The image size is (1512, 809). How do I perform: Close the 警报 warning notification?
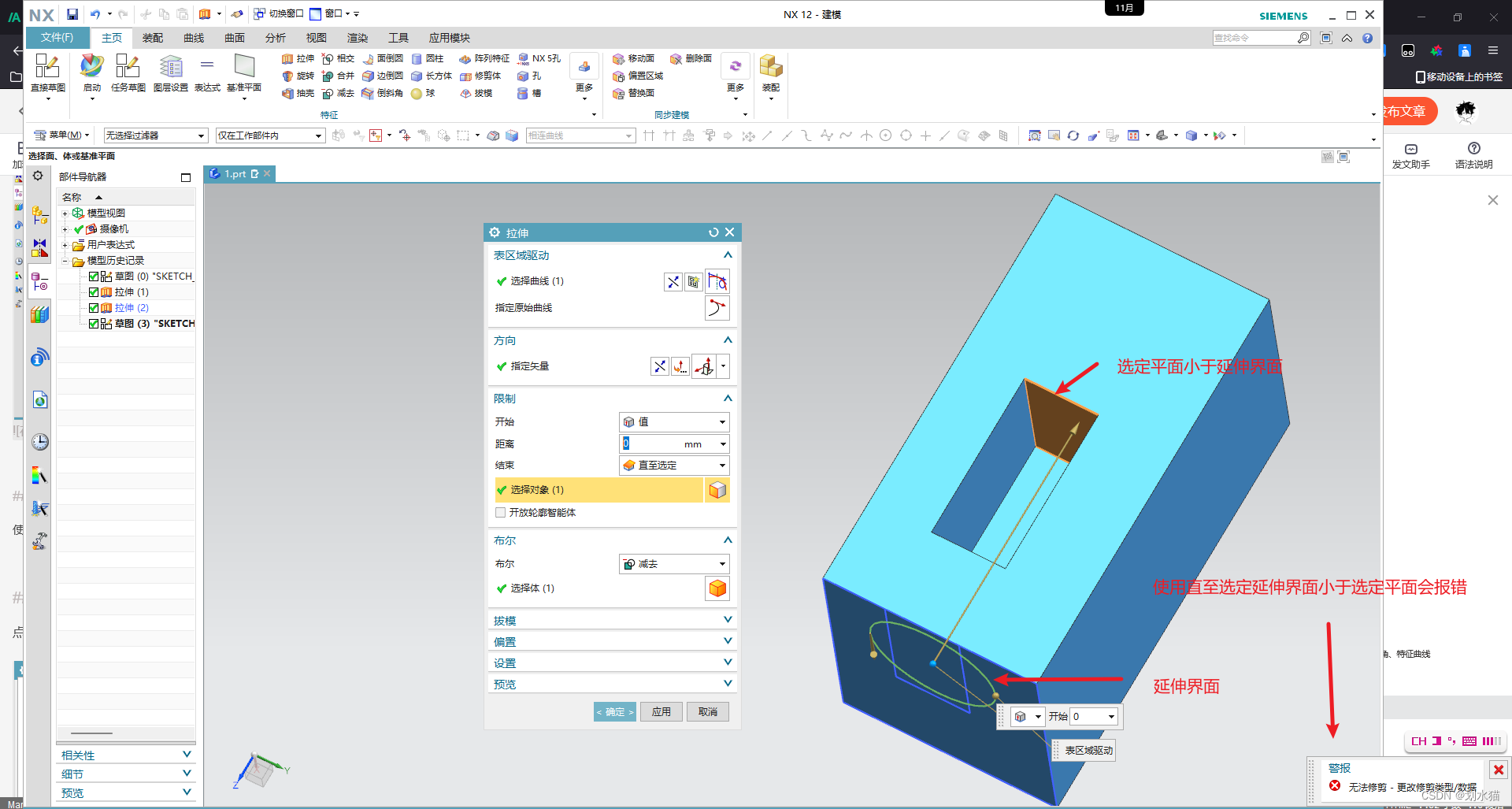1499,770
